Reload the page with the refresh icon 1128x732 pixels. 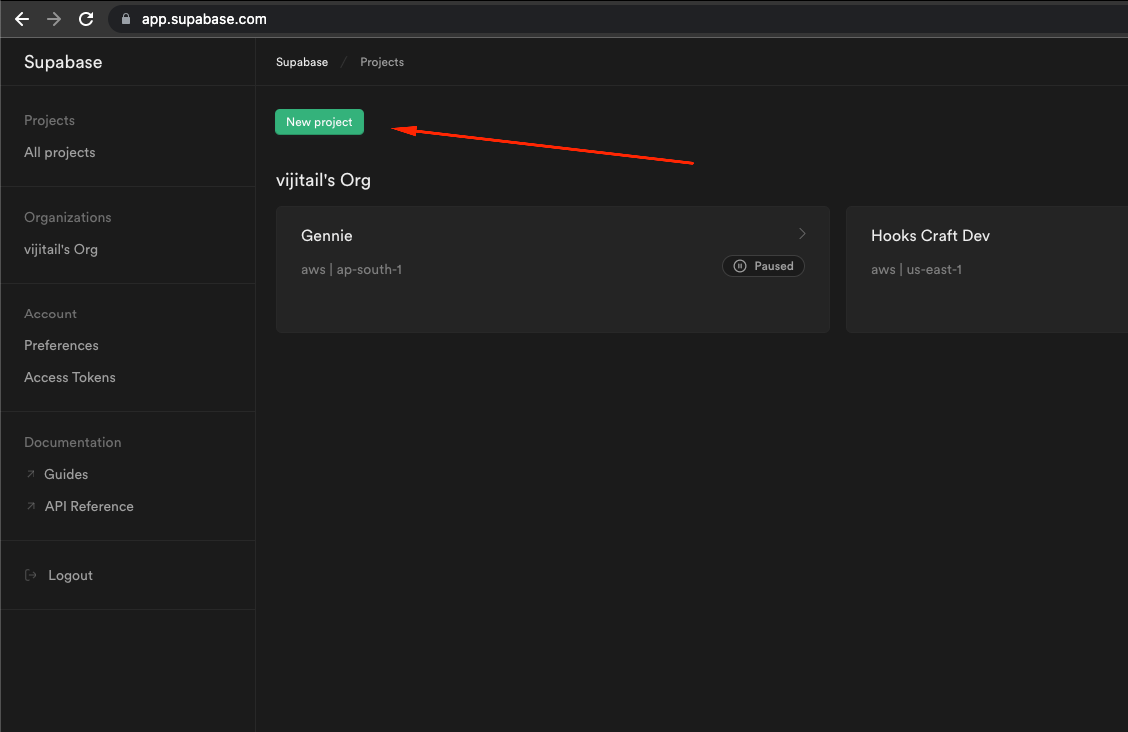86,19
